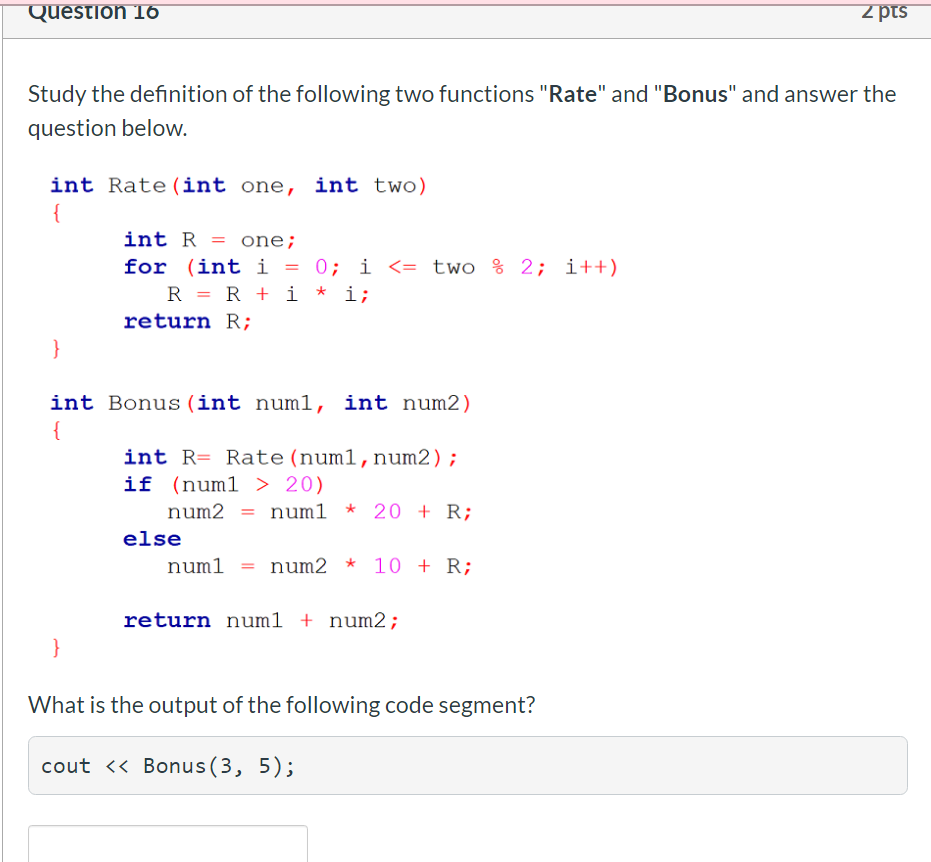This screenshot has width=931, height=862.
Task: Click the int Rate function signature line
Action: (237, 185)
